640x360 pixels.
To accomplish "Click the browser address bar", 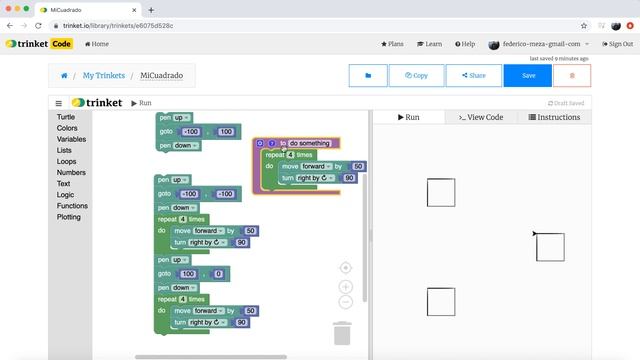I will click(314, 26).
